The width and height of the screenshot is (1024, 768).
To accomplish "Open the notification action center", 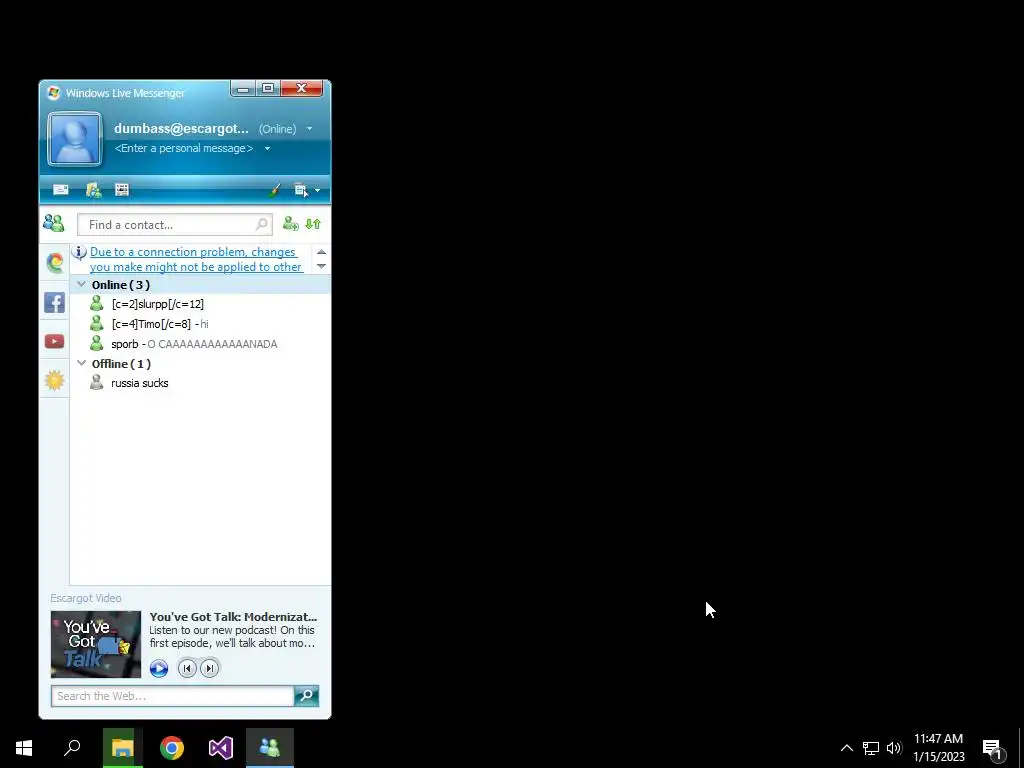I will (993, 748).
